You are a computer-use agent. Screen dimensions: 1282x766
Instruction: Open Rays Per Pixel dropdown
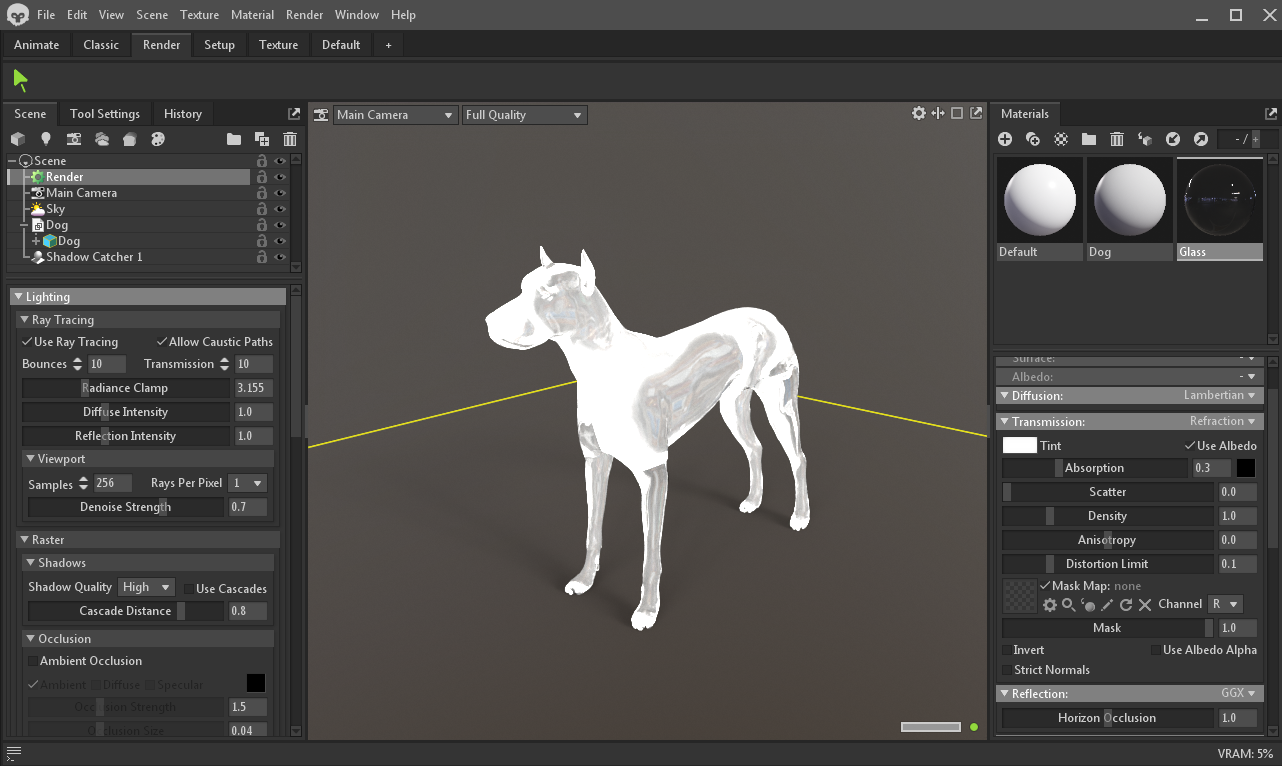247,483
